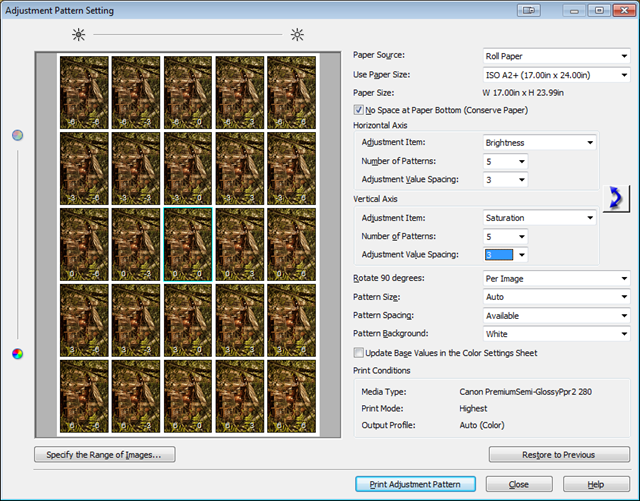Select the center highlighted pattern thumbnail
The image size is (640, 501).
[188, 244]
